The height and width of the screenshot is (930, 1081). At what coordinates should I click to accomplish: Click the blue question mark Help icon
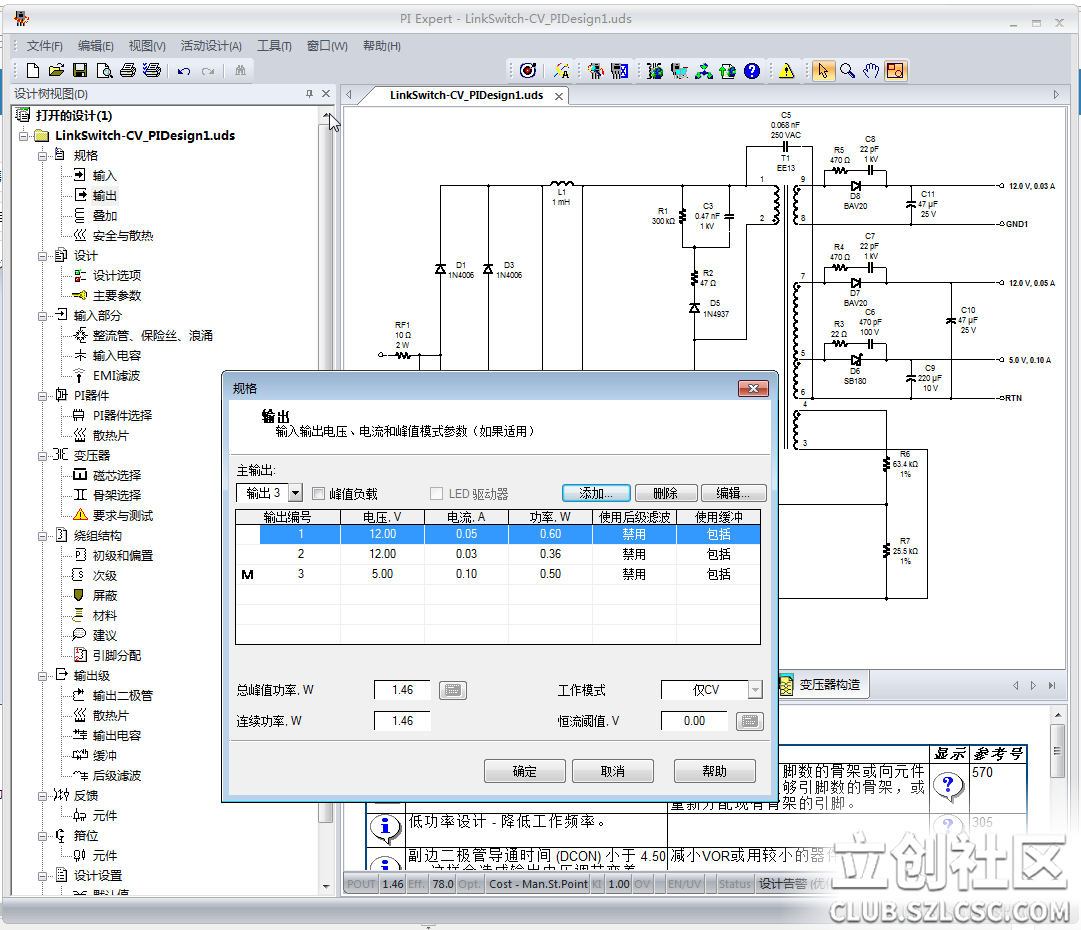pyautogui.click(x=752, y=70)
